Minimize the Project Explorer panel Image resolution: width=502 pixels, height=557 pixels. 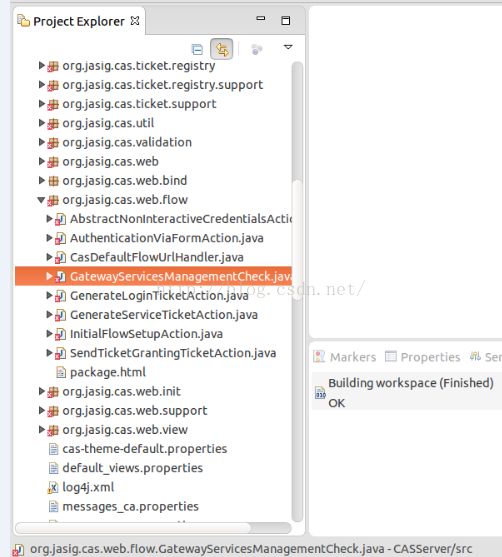(x=261, y=18)
